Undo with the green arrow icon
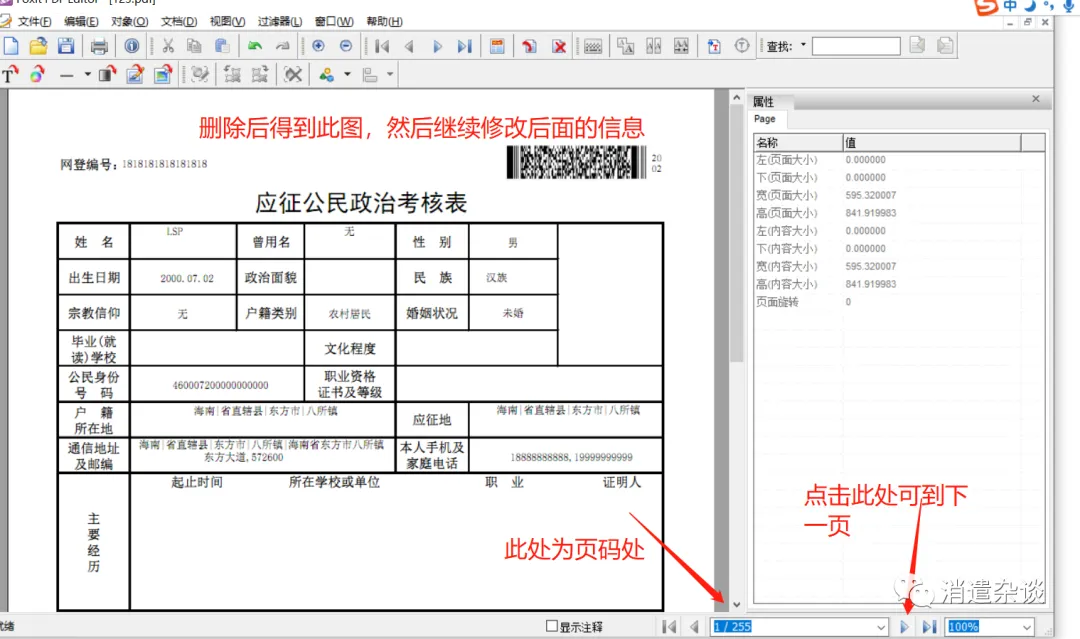The height and width of the screenshot is (639, 1080). coord(255,46)
